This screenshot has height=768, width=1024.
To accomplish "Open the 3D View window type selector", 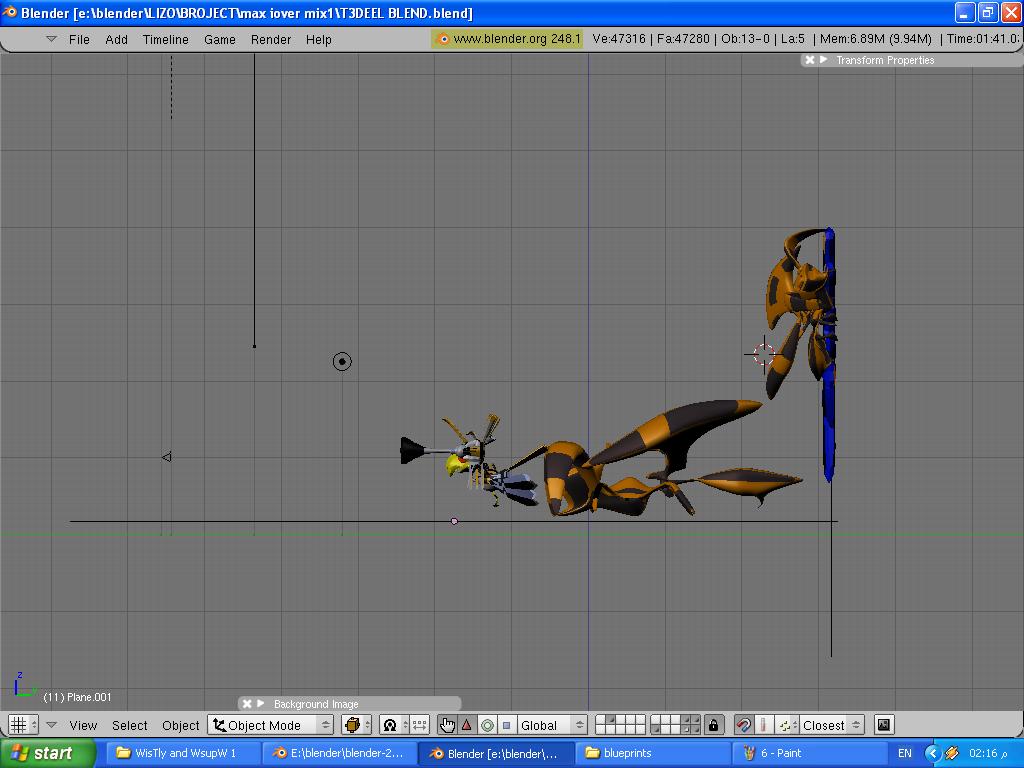I will [x=24, y=725].
